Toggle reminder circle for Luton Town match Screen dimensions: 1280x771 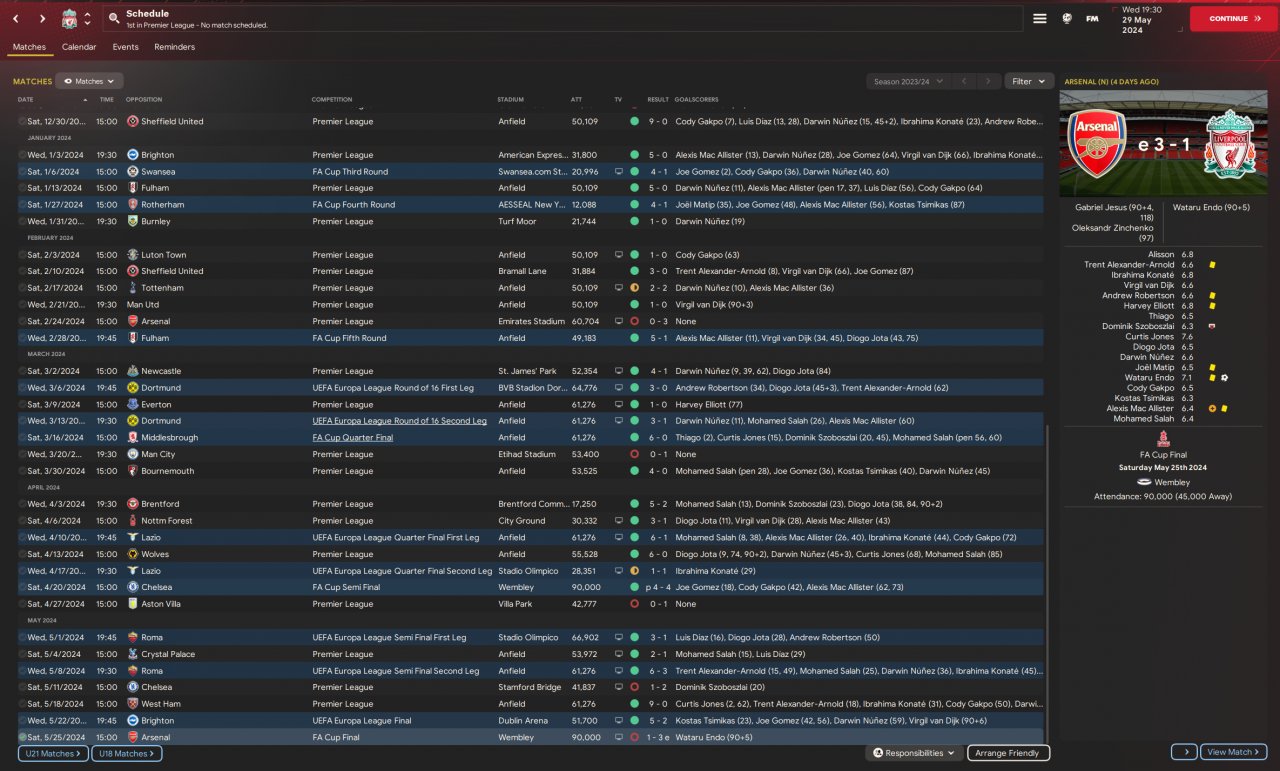[22, 255]
